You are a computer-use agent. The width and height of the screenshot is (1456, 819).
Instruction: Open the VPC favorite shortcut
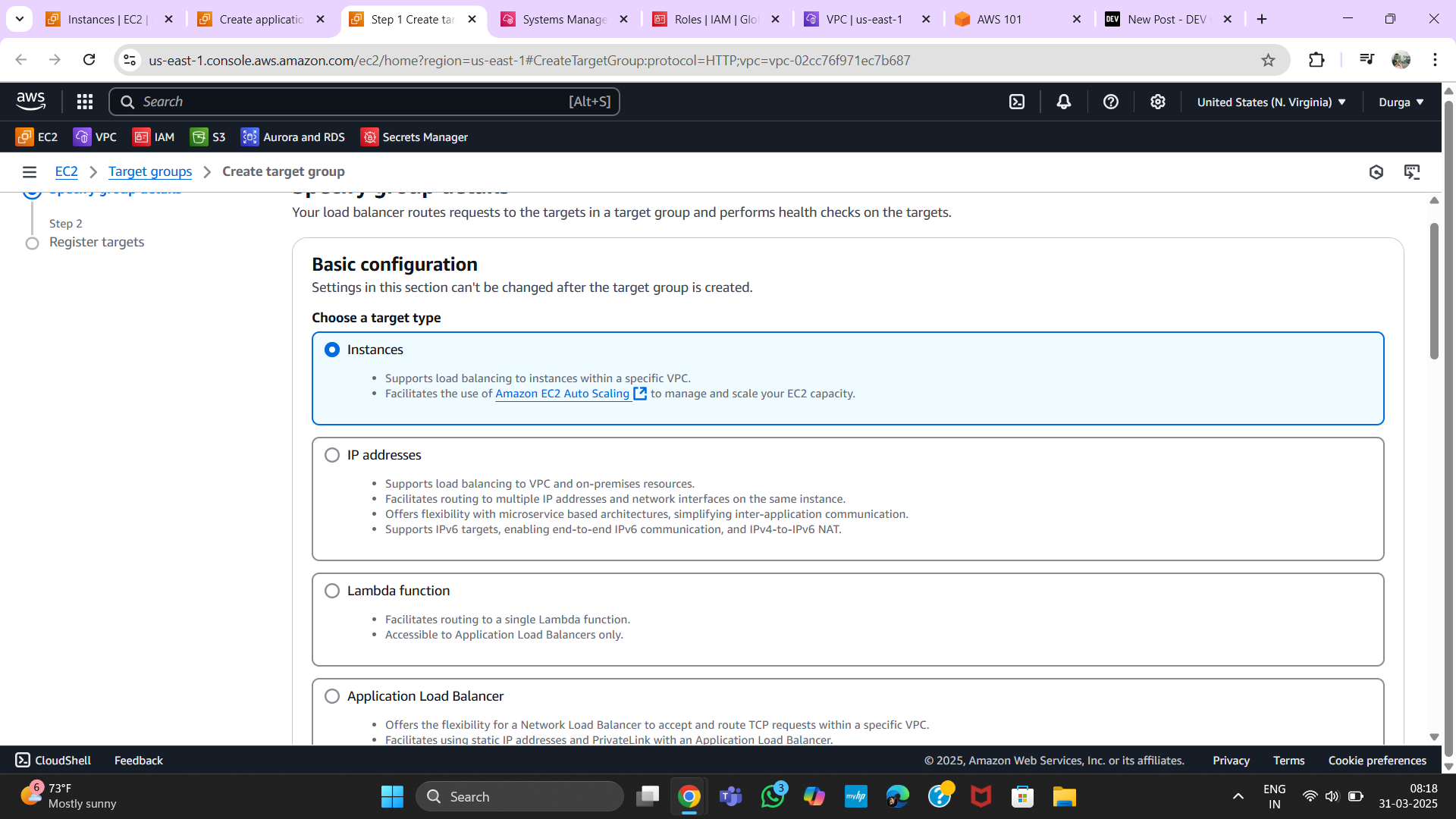pos(95,137)
